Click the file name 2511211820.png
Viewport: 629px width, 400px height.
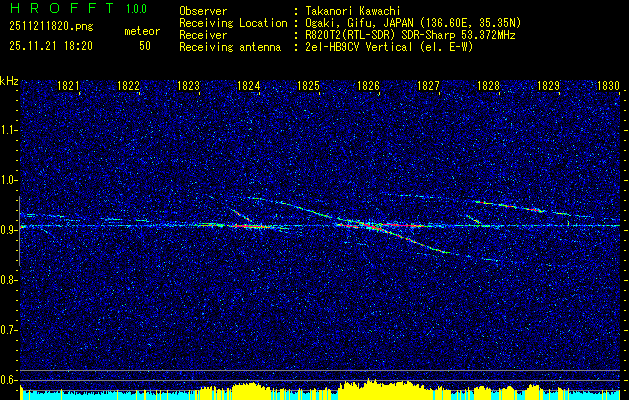point(51,27)
